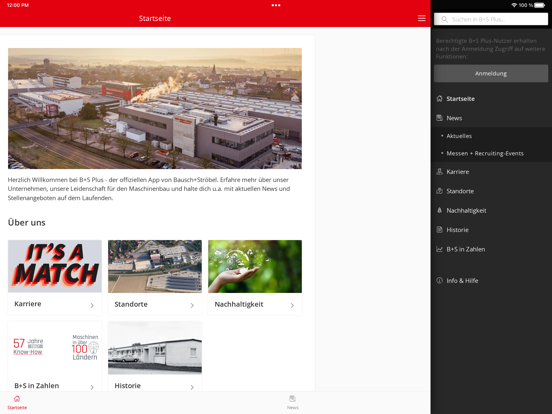Click the search magnifier icon
Viewport: 552px width, 414px height.
pyautogui.click(x=444, y=19)
